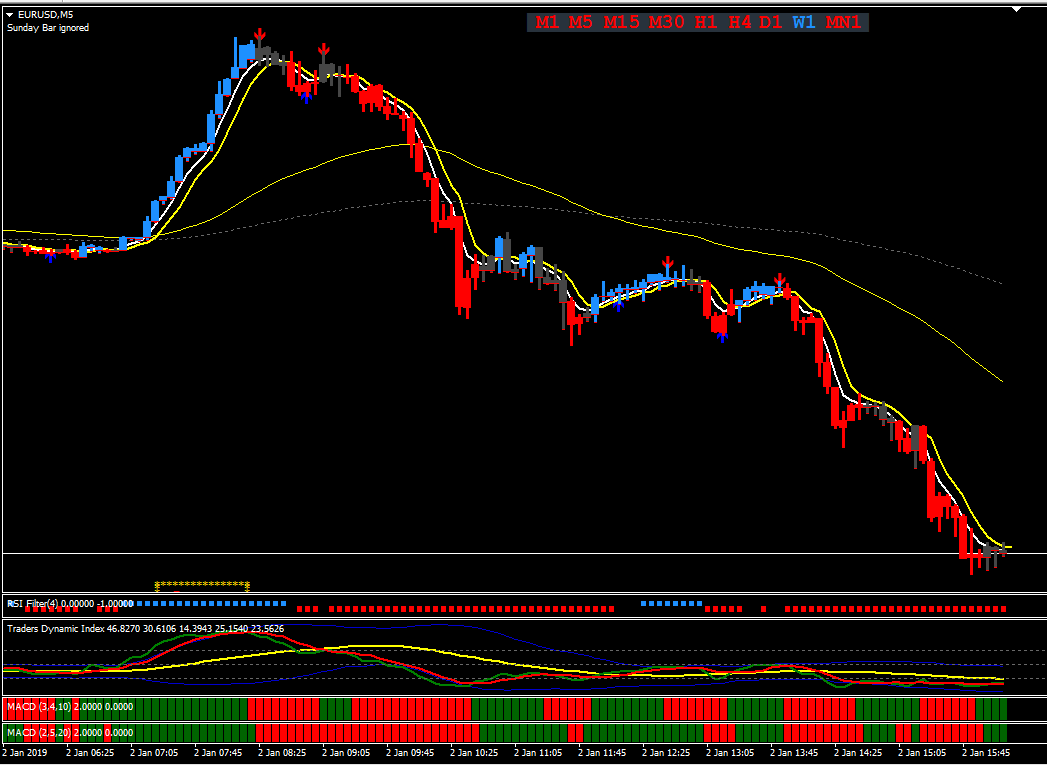Select the yellow dotted bracket marker above RSI Filter
Viewport: 1047px width, 766px height.
[x=202, y=586]
